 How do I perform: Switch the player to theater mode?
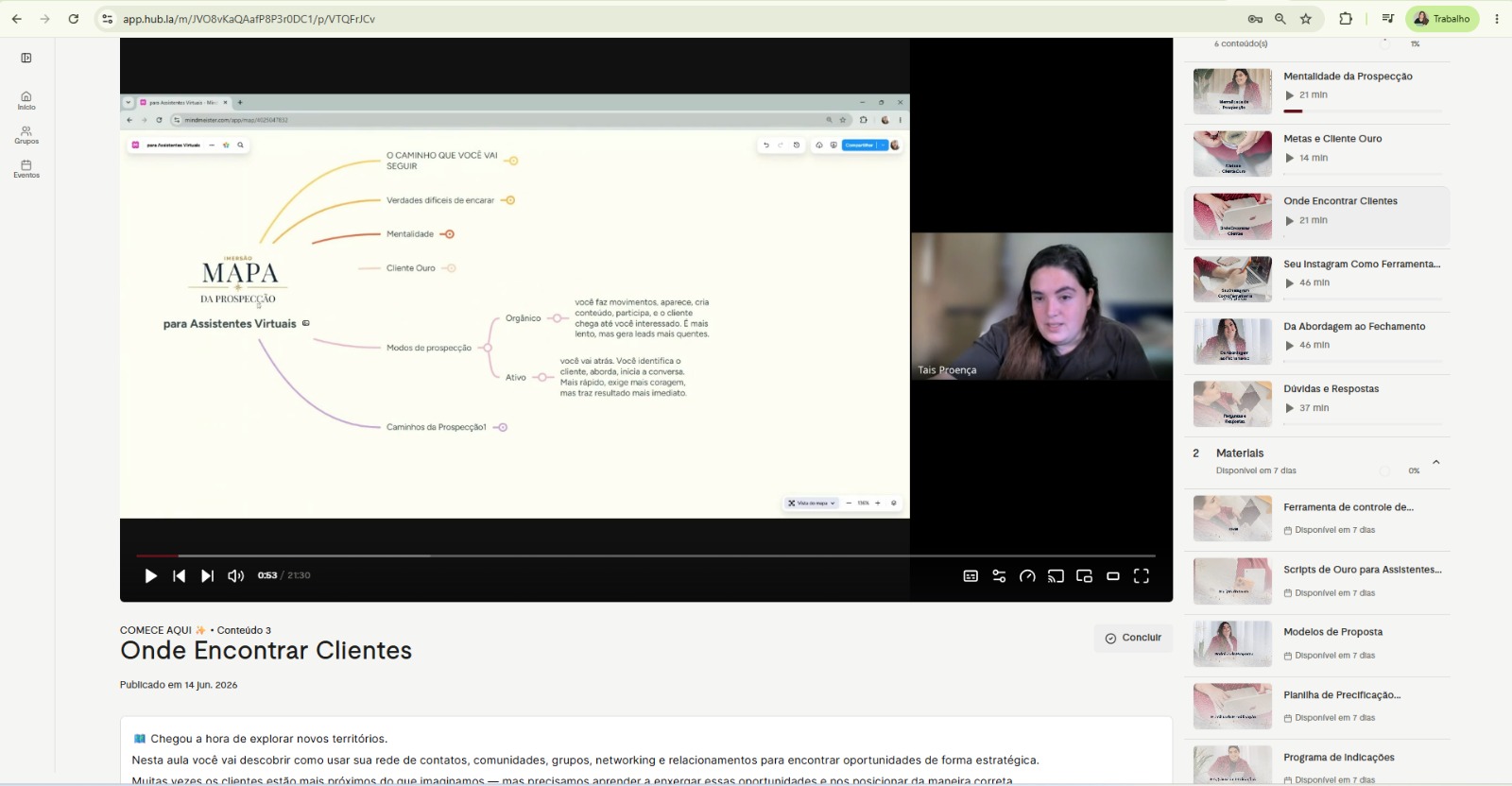1113,576
